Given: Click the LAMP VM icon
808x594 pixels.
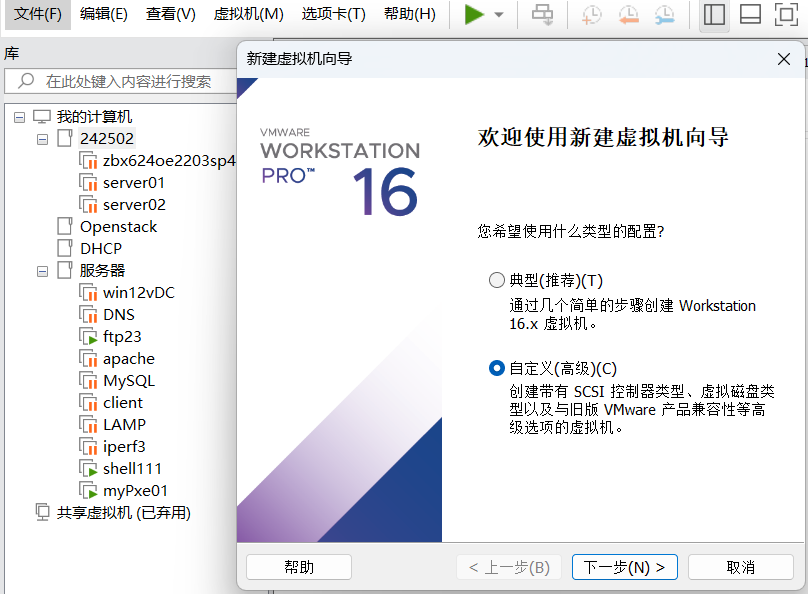Looking at the screenshot, I should coord(88,425).
